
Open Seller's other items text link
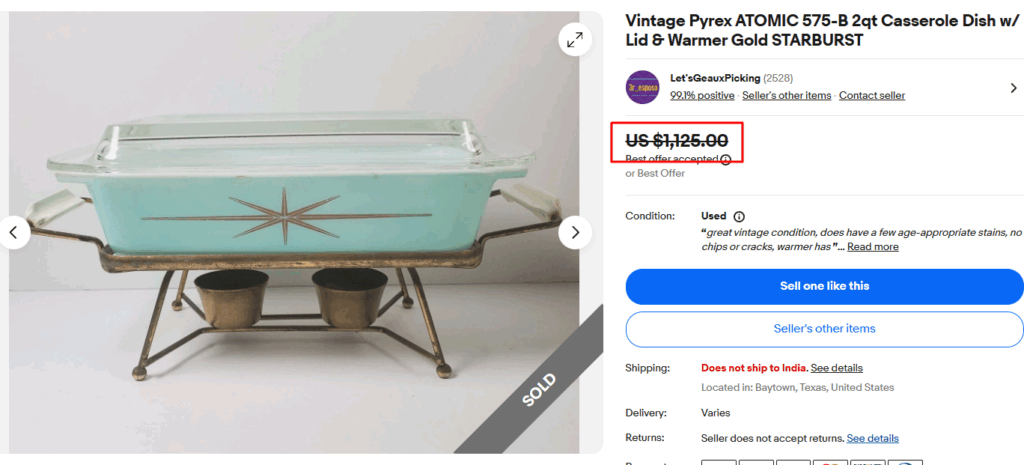coord(787,96)
